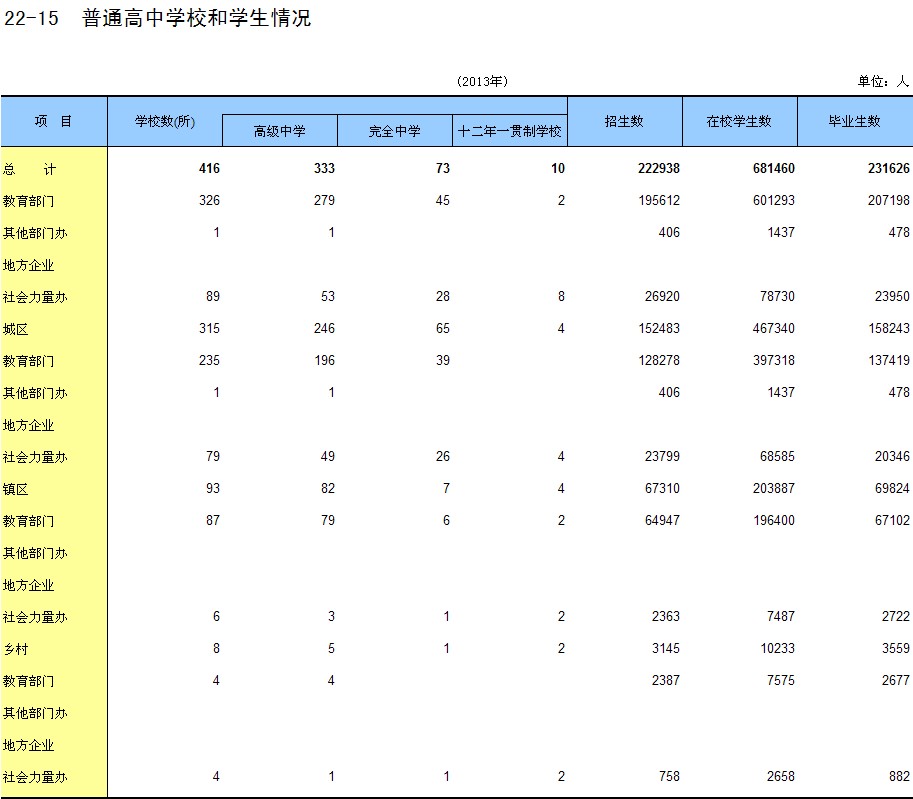Click the cell showing 128278
This screenshot has width=913, height=799.
tap(659, 361)
